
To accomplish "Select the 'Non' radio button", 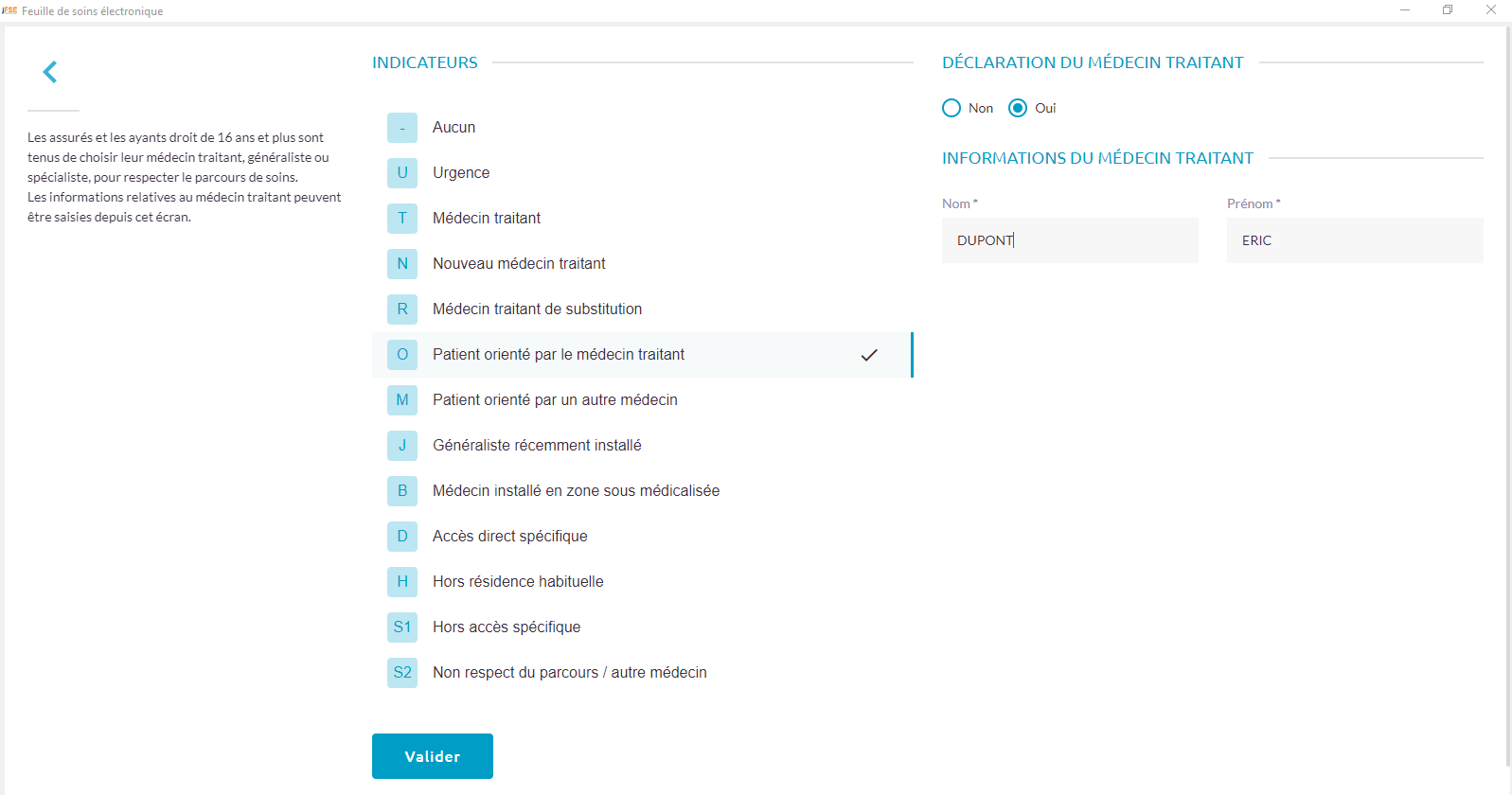I will (x=952, y=109).
